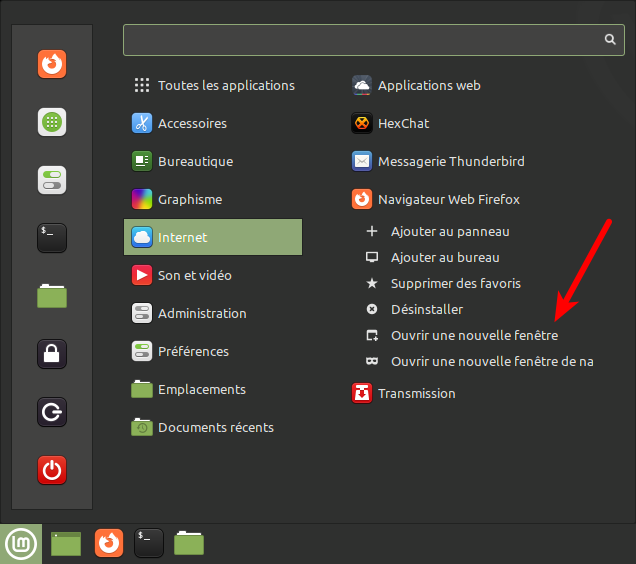The height and width of the screenshot is (564, 636).
Task: Click the Accessoires scissors icon
Action: (x=142, y=123)
